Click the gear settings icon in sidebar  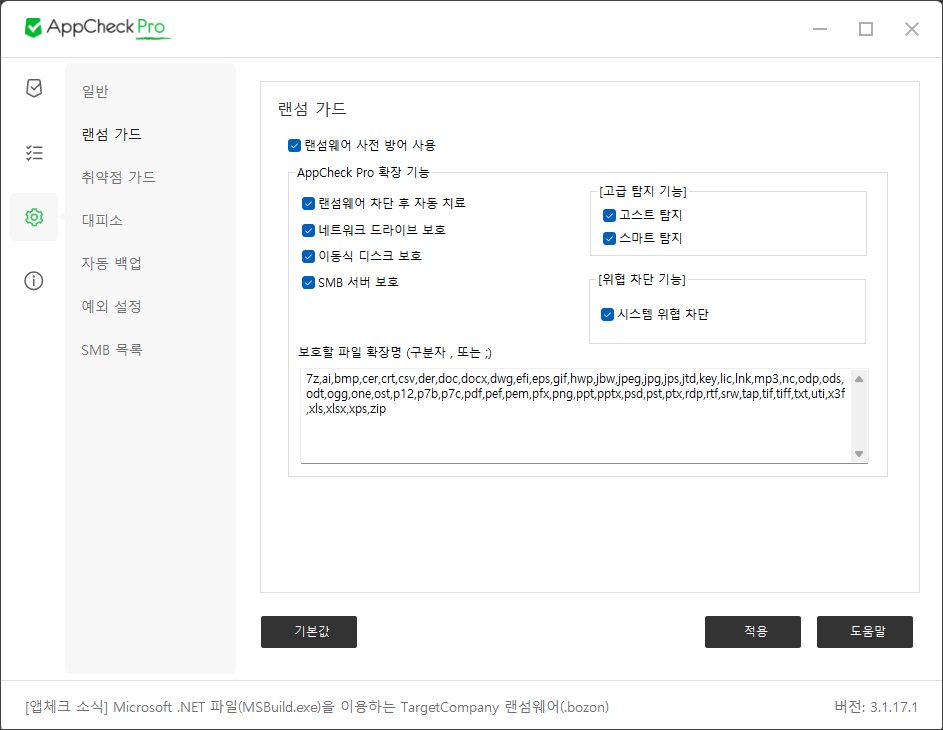click(34, 217)
